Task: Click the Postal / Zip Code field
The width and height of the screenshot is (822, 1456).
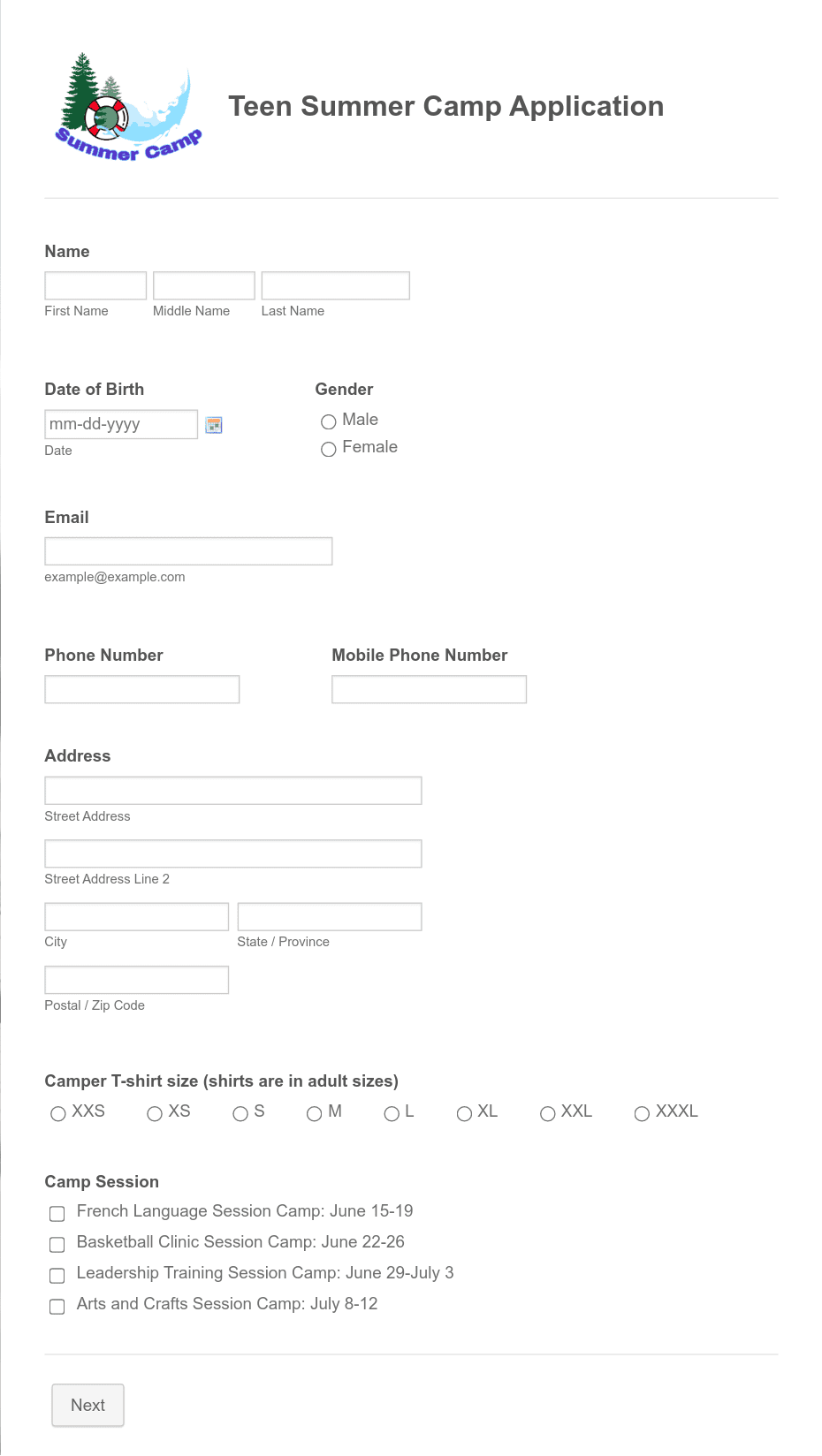Action: click(x=137, y=980)
